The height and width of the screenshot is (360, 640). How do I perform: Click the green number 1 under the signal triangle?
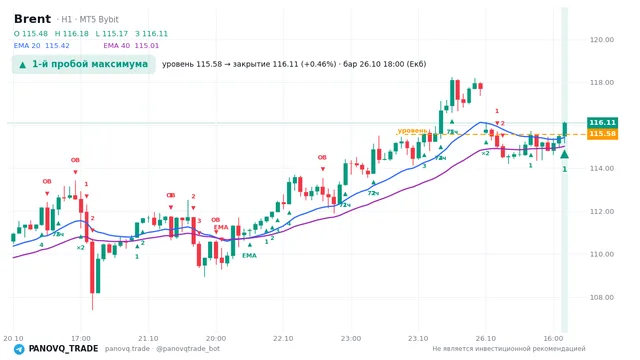(x=564, y=169)
